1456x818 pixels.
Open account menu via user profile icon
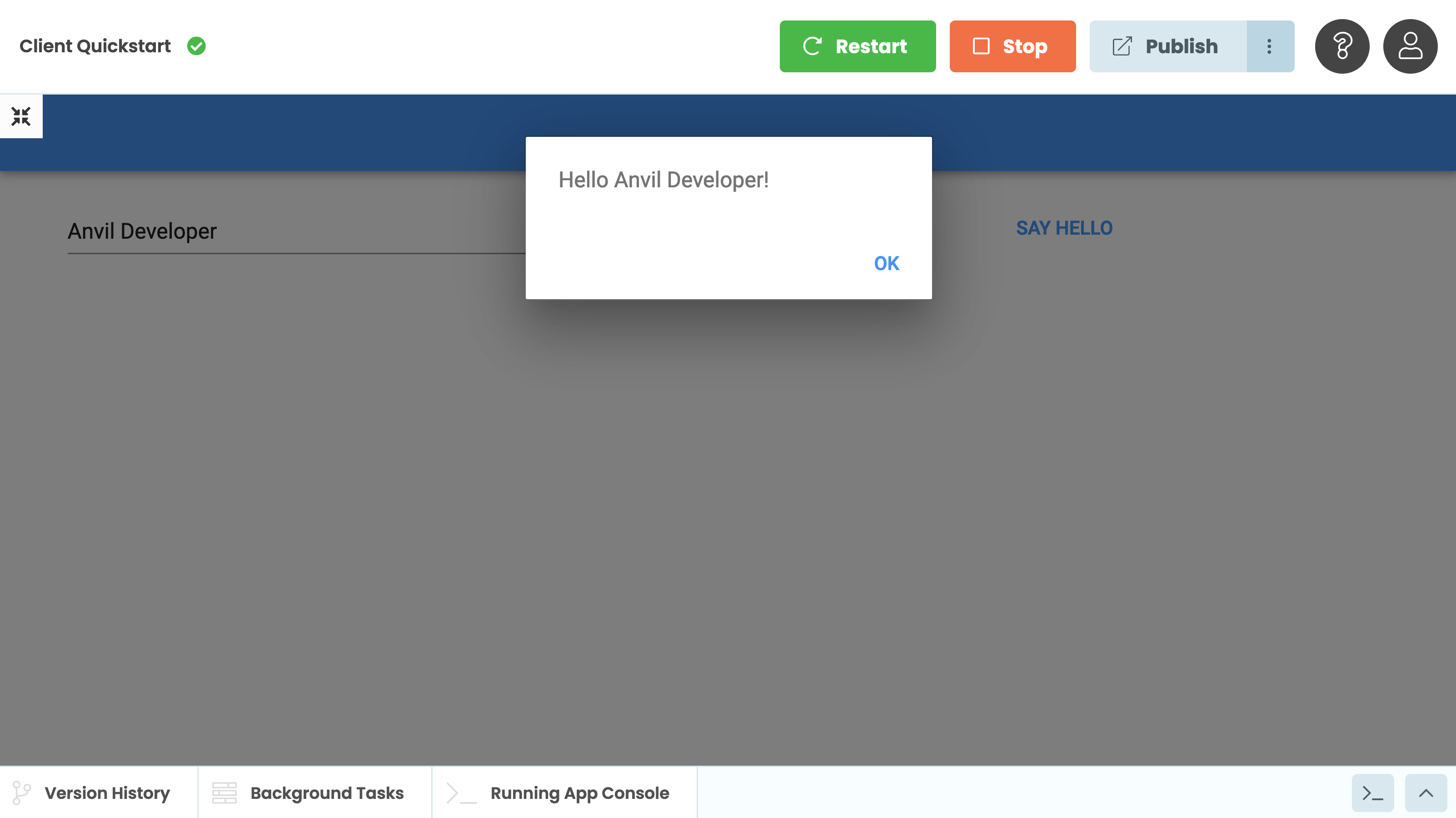1410,46
